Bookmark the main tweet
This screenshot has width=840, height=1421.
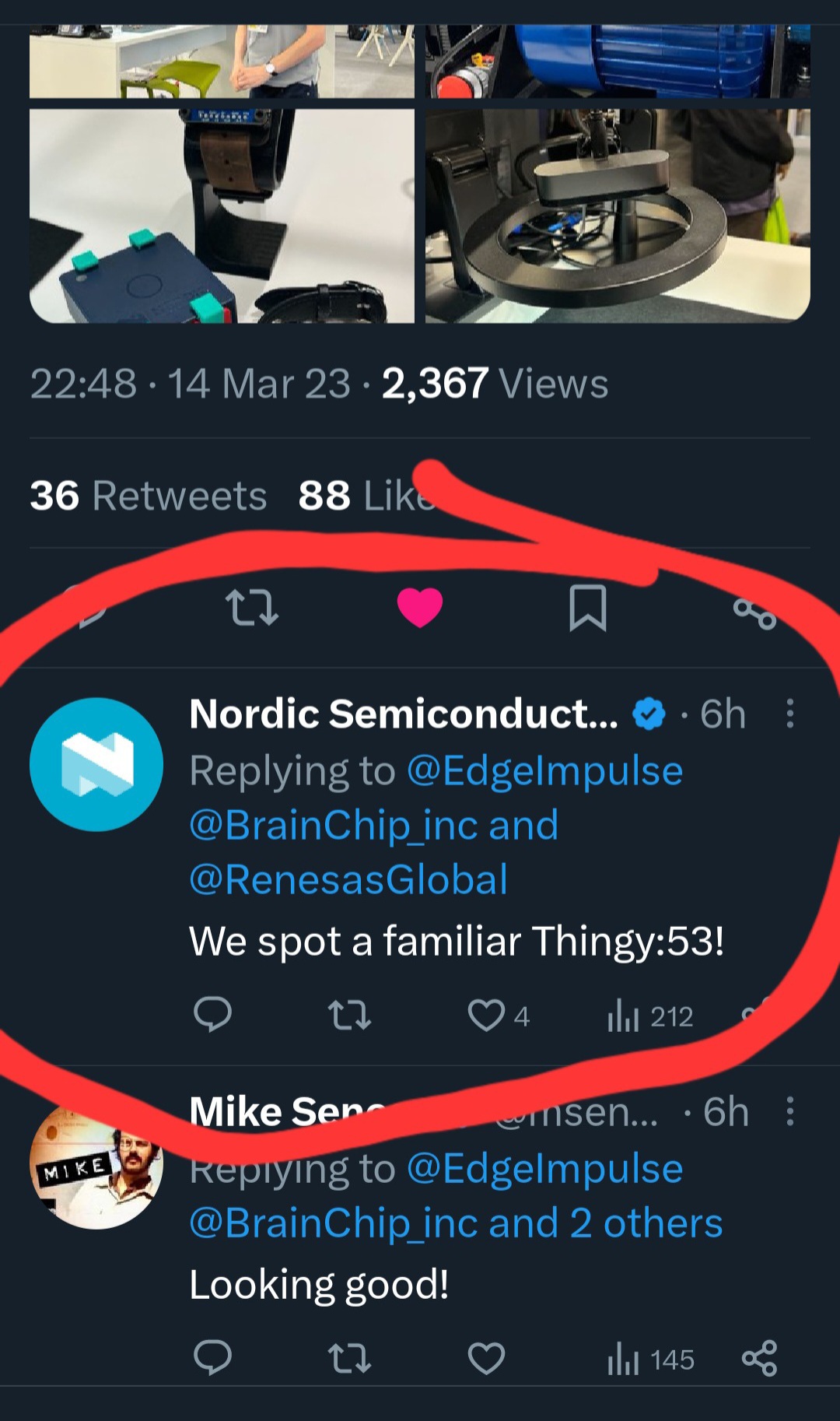[587, 608]
